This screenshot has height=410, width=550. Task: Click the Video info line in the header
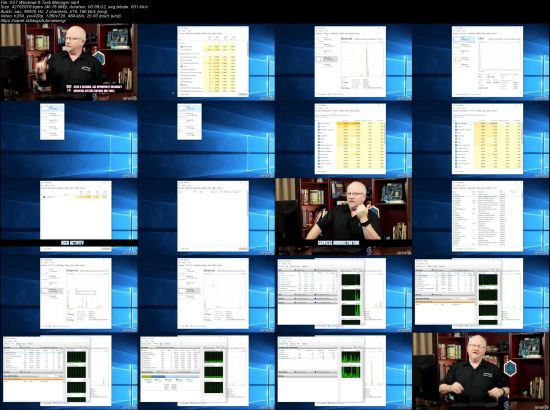pos(61,16)
